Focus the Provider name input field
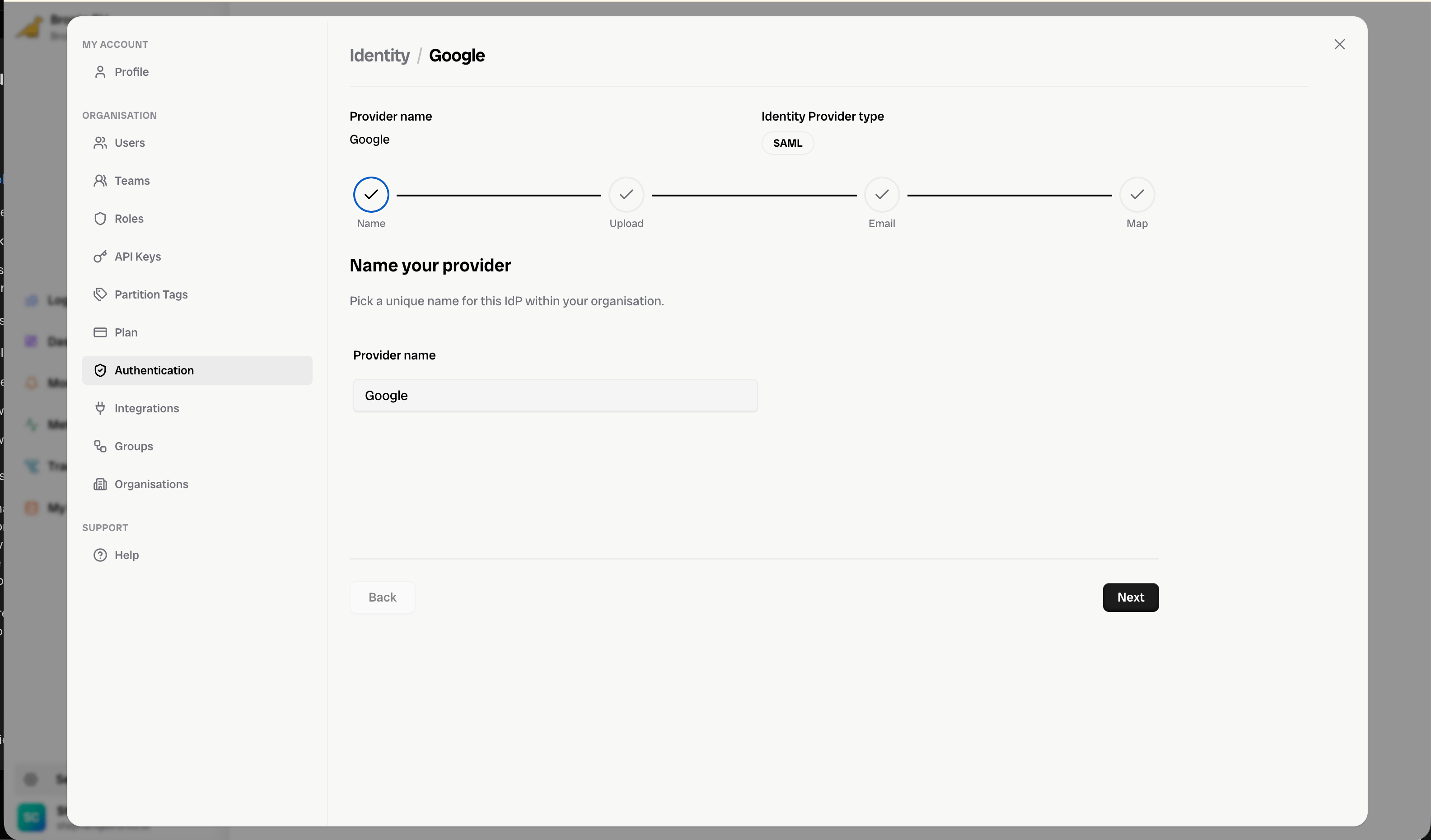The width and height of the screenshot is (1431, 840). click(x=555, y=396)
